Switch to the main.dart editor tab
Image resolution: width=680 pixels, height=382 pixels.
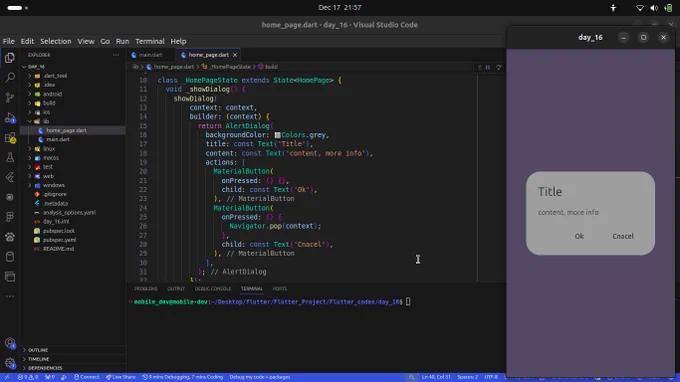[150, 55]
